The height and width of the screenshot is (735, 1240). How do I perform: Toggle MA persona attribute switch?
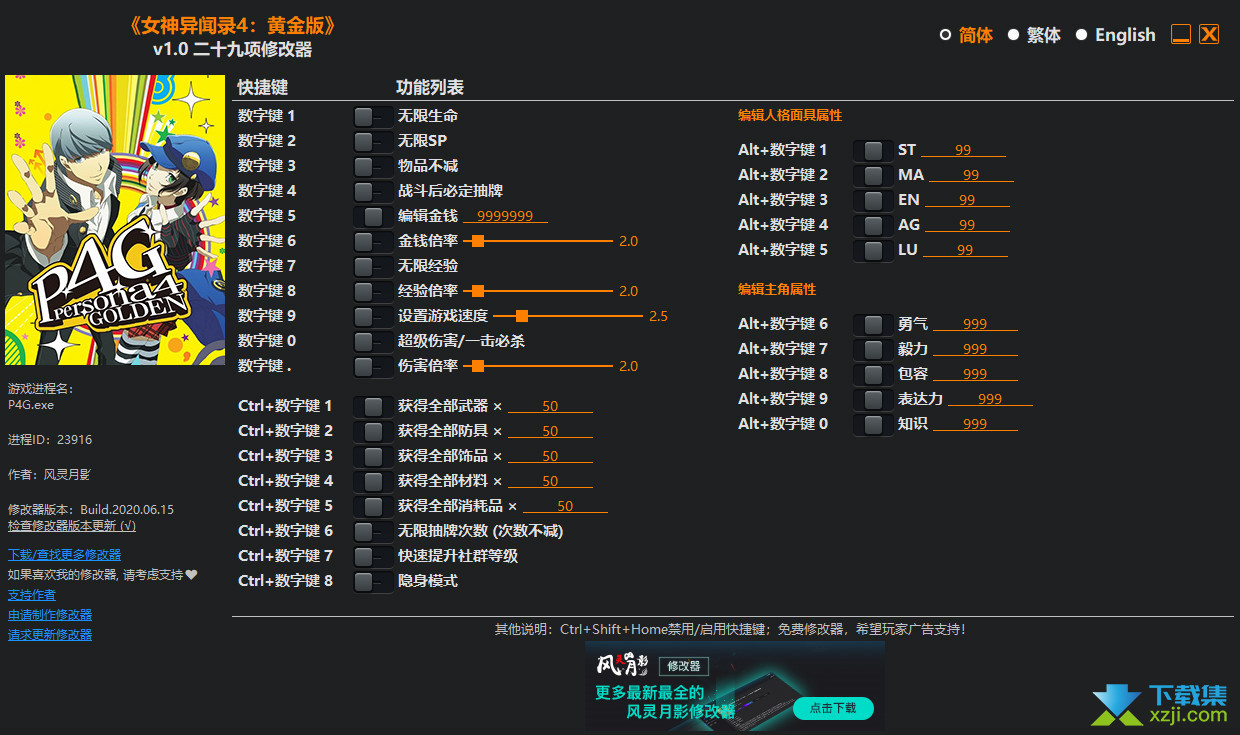873,175
